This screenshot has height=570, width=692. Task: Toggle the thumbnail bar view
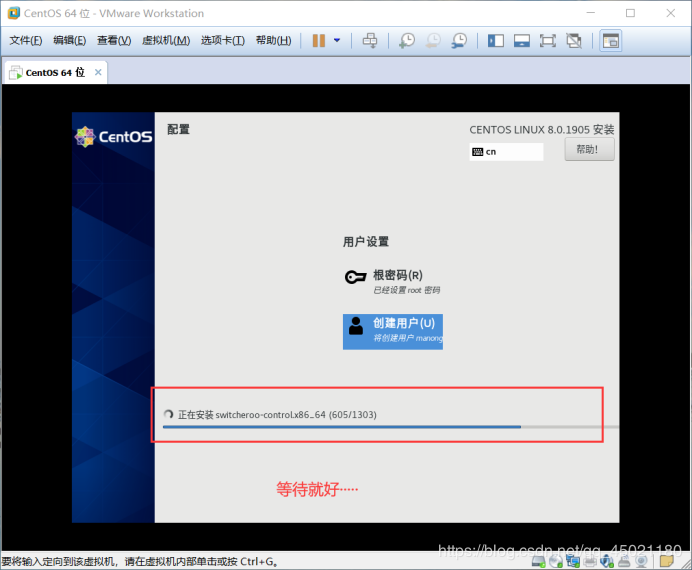pos(522,41)
